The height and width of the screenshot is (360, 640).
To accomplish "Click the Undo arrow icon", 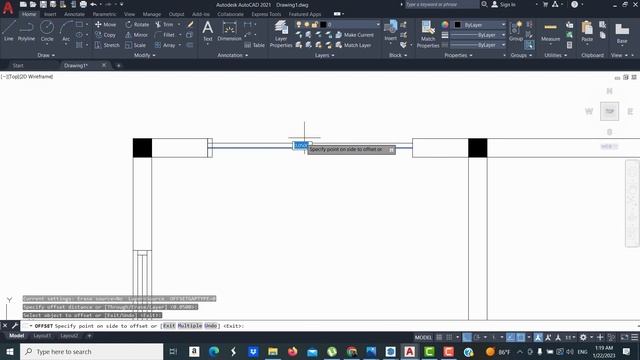I will pos(93,4).
